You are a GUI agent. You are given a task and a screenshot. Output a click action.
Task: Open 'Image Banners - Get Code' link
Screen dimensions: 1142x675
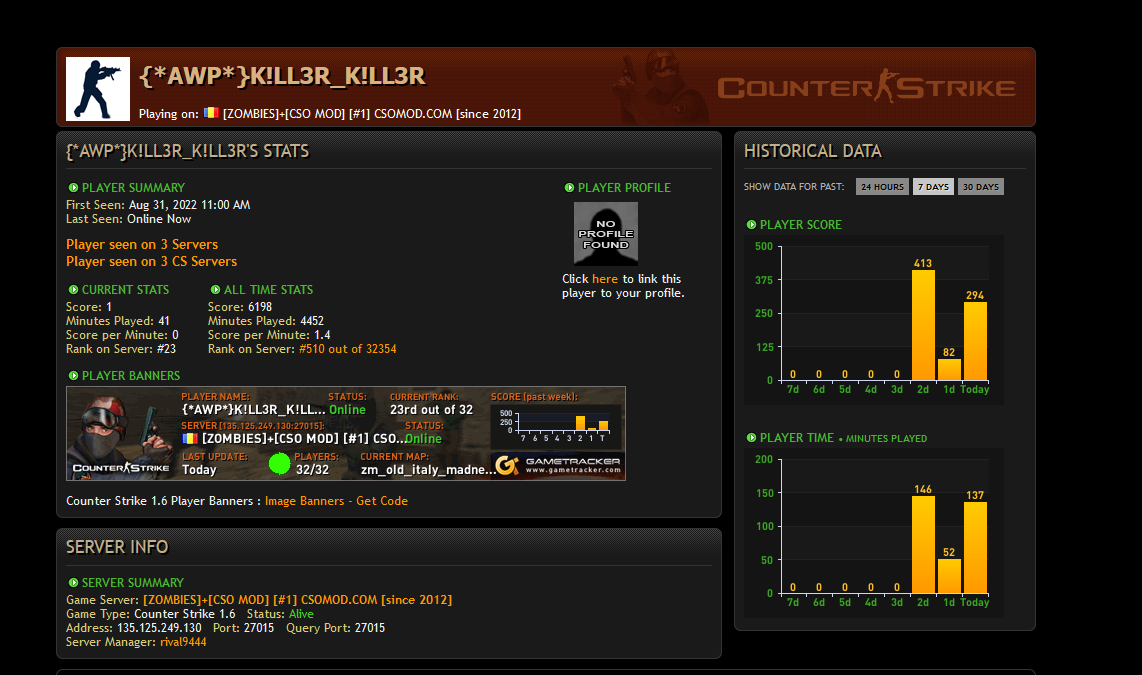pyautogui.click(x=336, y=501)
